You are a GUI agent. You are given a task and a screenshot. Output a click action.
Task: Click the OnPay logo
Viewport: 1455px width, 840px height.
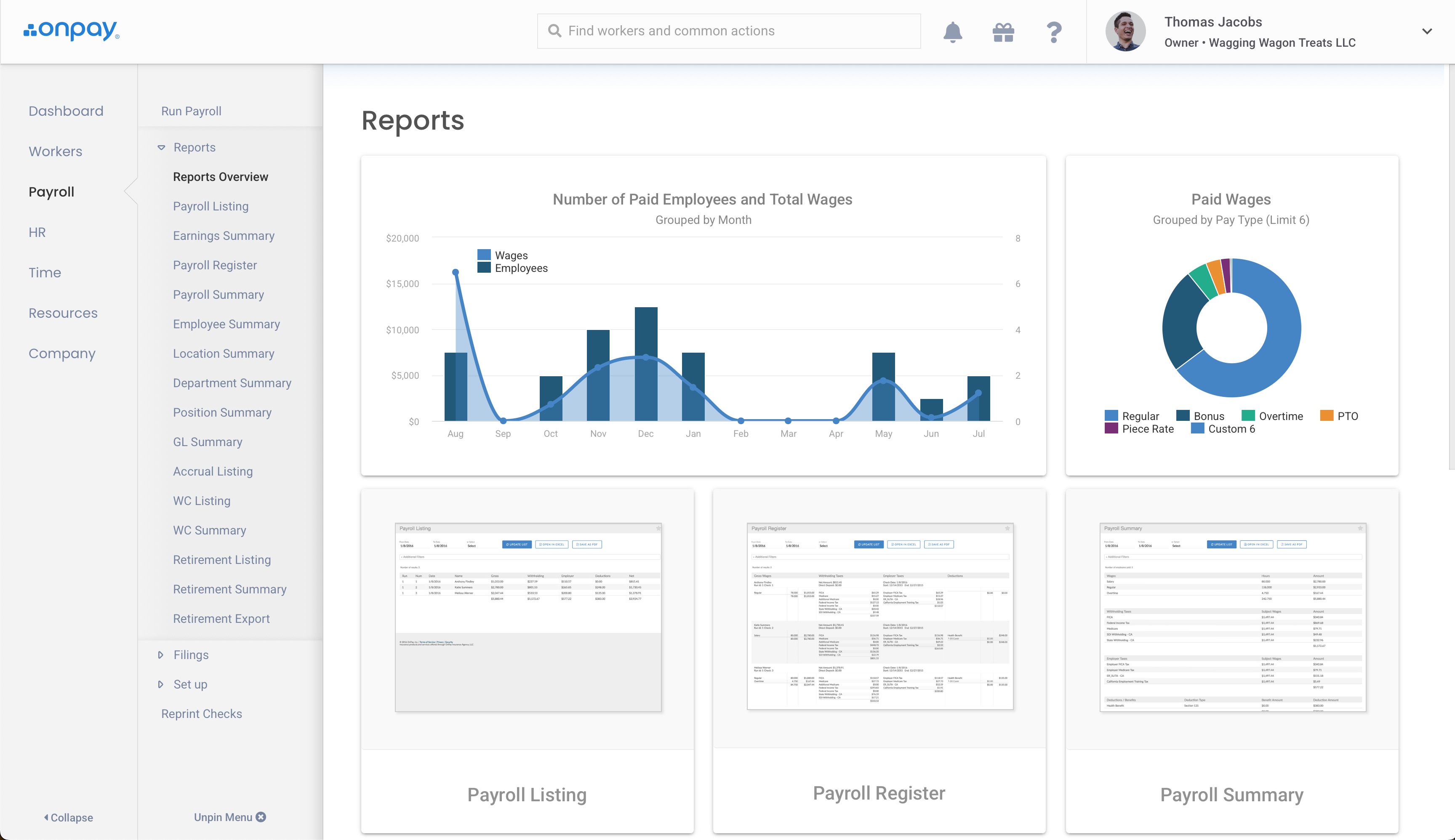(72, 30)
